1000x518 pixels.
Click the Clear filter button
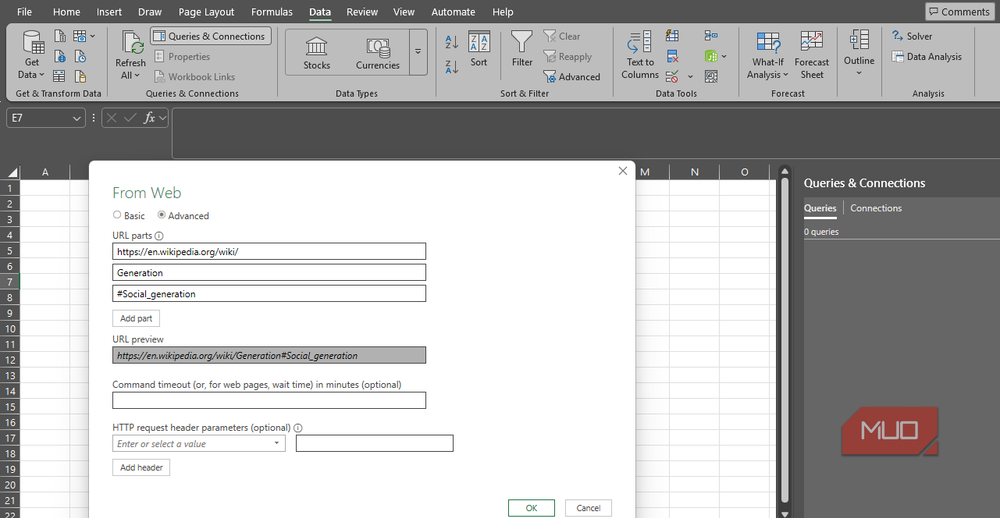(x=562, y=36)
